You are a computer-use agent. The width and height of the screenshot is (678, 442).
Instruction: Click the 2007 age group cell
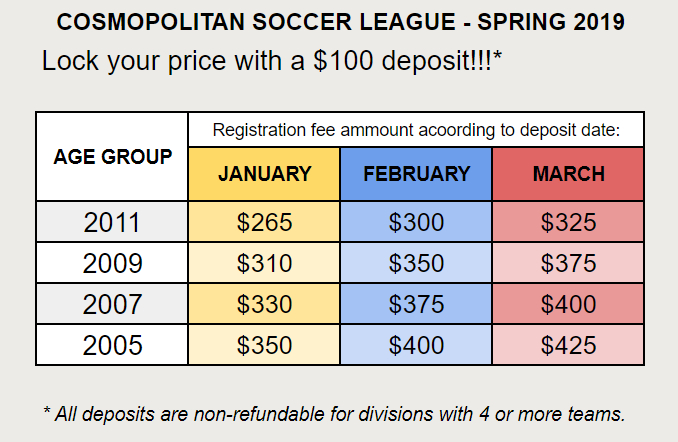(x=112, y=304)
